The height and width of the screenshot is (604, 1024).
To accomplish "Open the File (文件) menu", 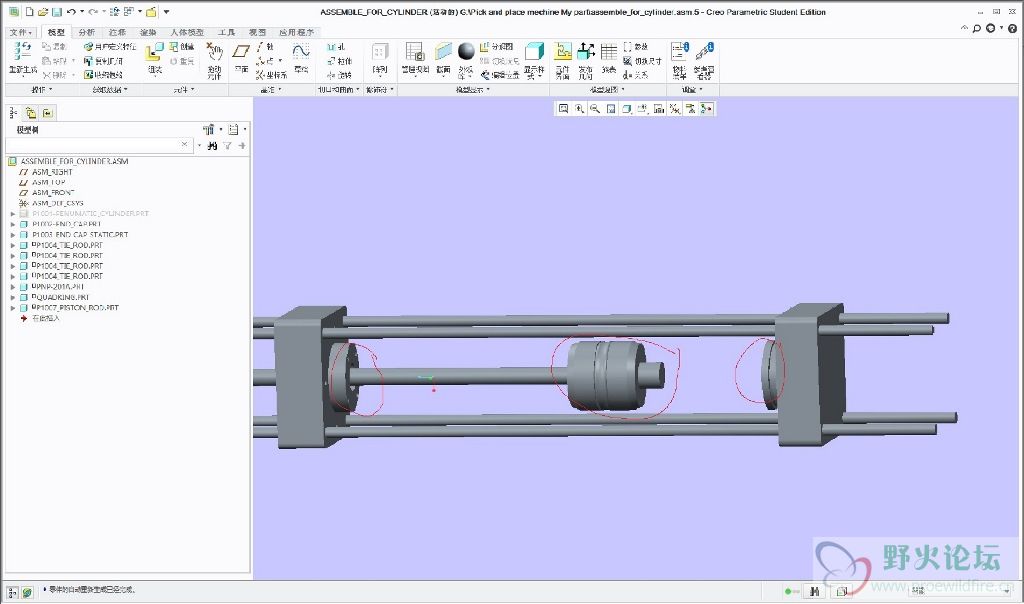I will click(x=21, y=32).
